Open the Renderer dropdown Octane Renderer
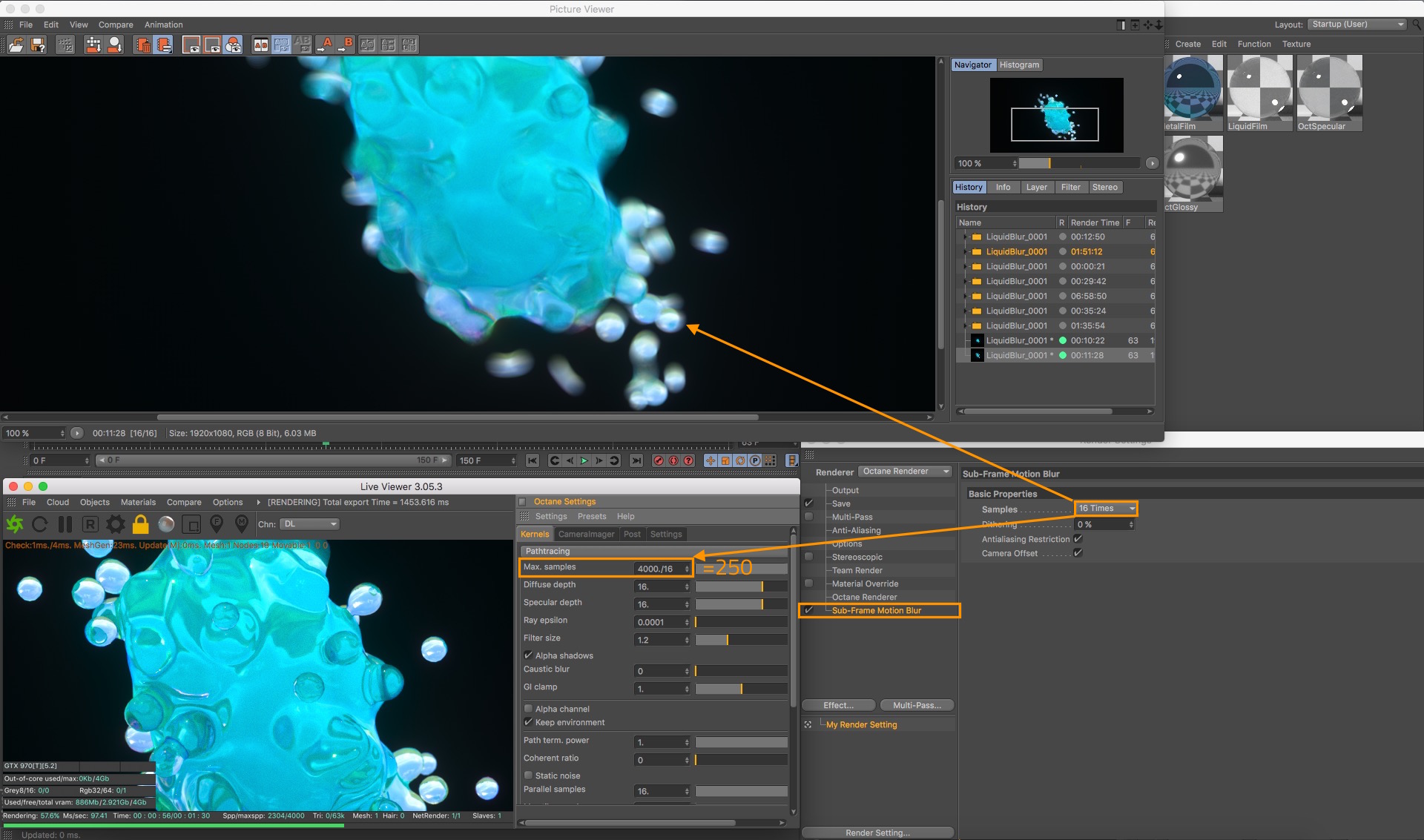 905,472
